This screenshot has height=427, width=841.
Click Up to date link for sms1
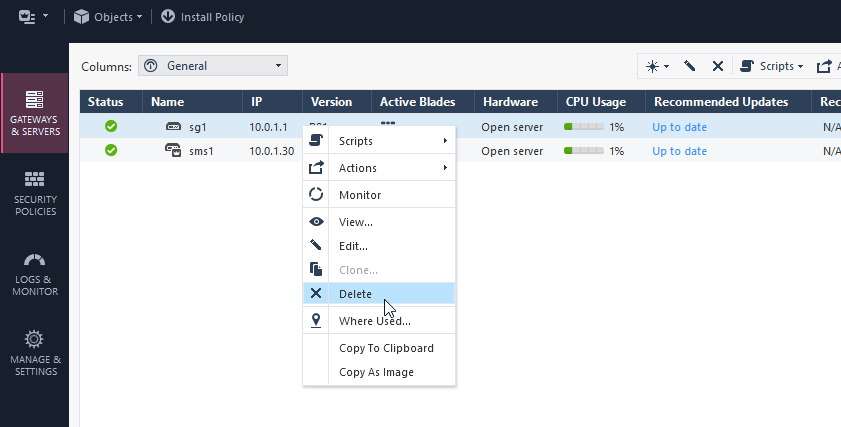[680, 151]
